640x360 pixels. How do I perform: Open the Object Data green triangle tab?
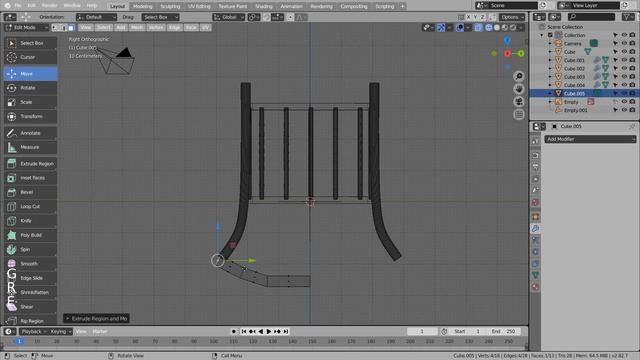pos(536,276)
